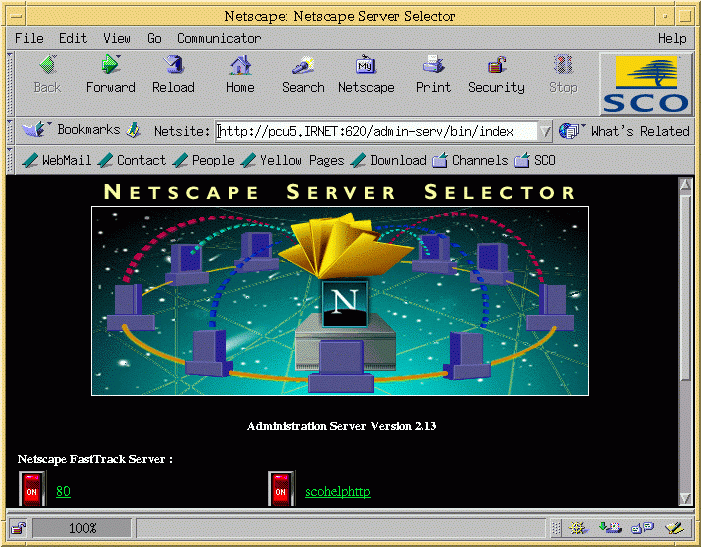The image size is (701, 547).
Task: Click the page location bookmark icon next to Netsite
Action: pyautogui.click(x=133, y=130)
